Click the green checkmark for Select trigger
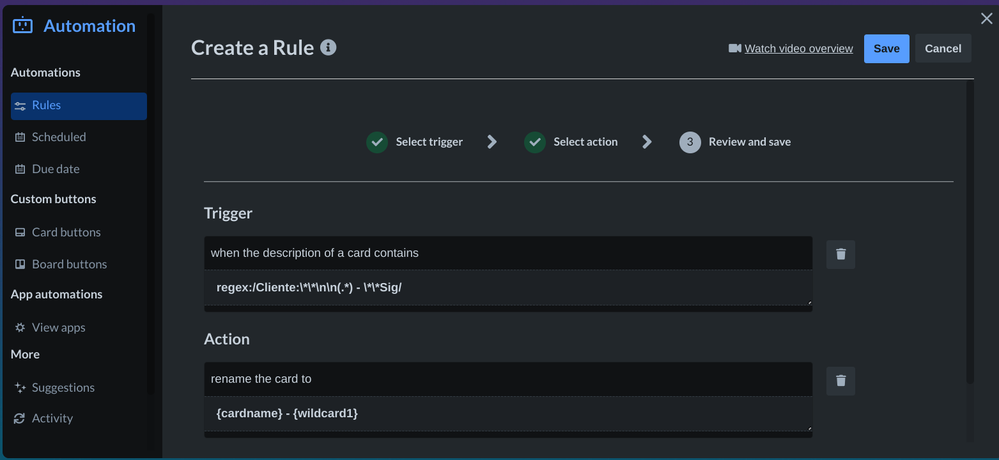This screenshot has width=999, height=460. pyautogui.click(x=377, y=142)
